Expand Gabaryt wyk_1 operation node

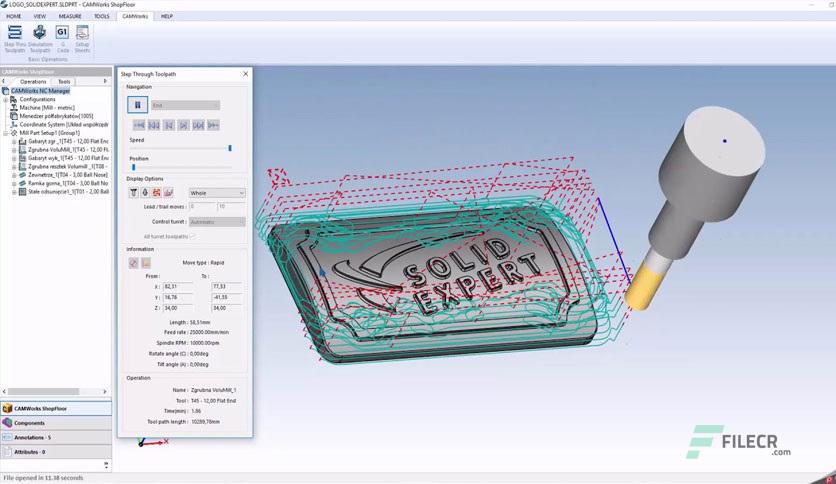(14, 158)
